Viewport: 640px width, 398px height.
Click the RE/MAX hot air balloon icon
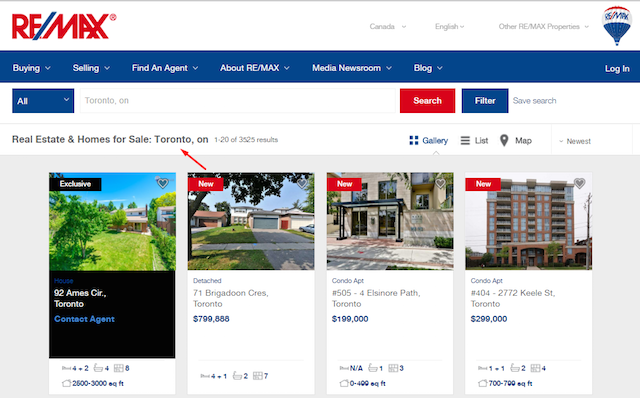(617, 25)
